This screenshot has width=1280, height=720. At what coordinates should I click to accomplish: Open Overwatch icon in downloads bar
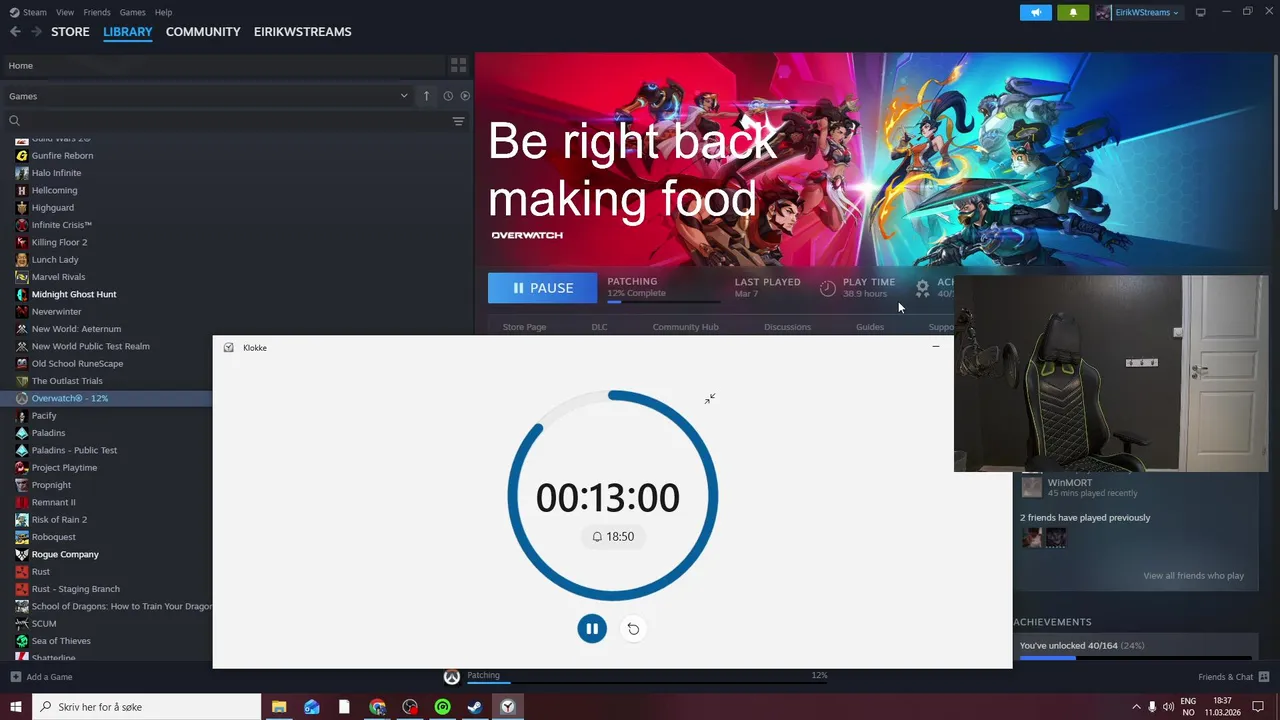tap(451, 677)
